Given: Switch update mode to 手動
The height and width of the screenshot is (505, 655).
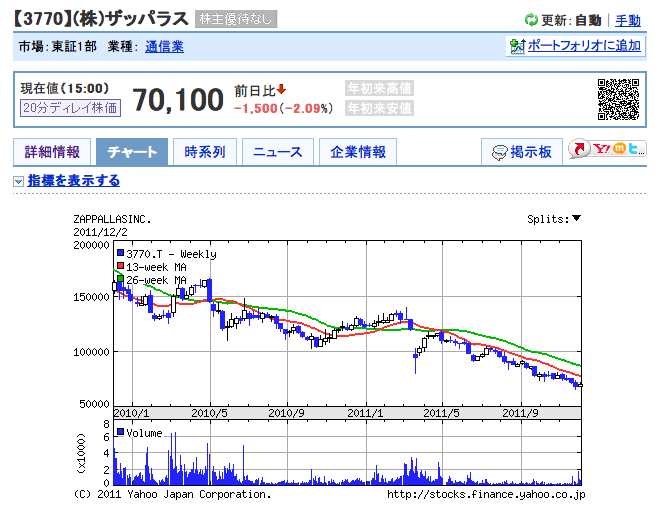Looking at the screenshot, I should [628, 20].
